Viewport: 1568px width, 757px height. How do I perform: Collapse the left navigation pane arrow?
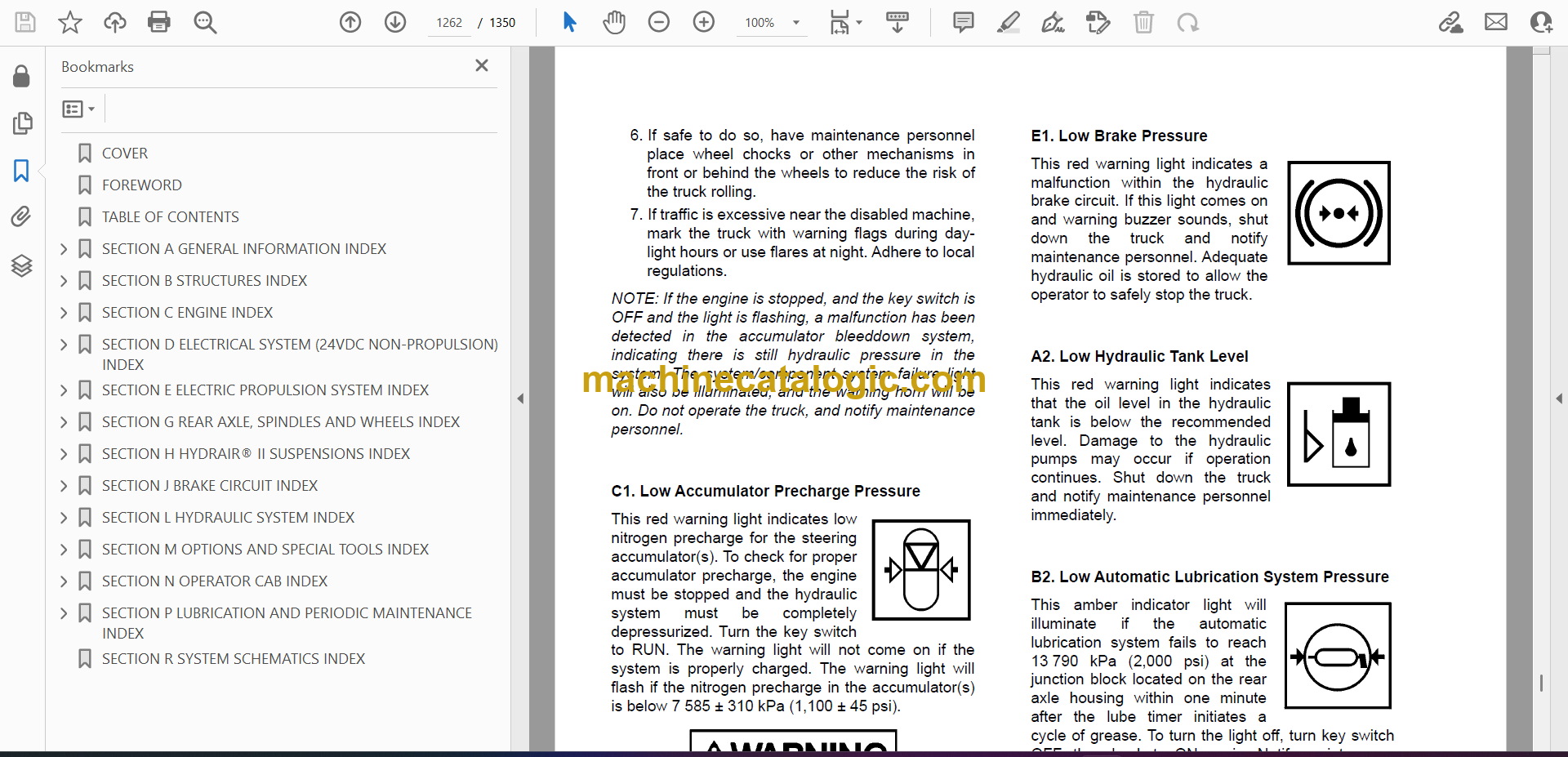520,399
